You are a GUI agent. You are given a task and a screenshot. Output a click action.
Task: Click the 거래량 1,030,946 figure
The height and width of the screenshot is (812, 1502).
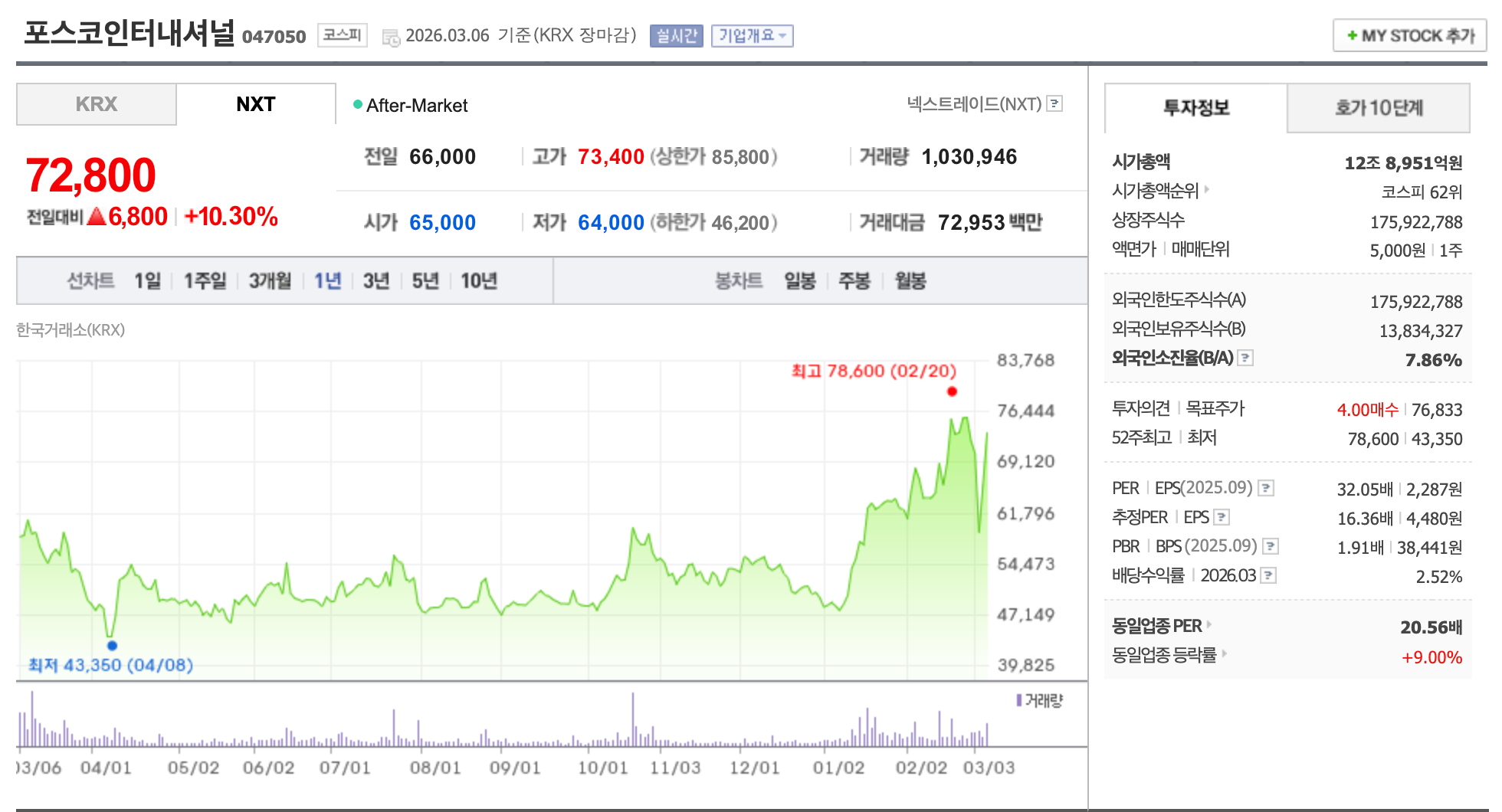969,157
